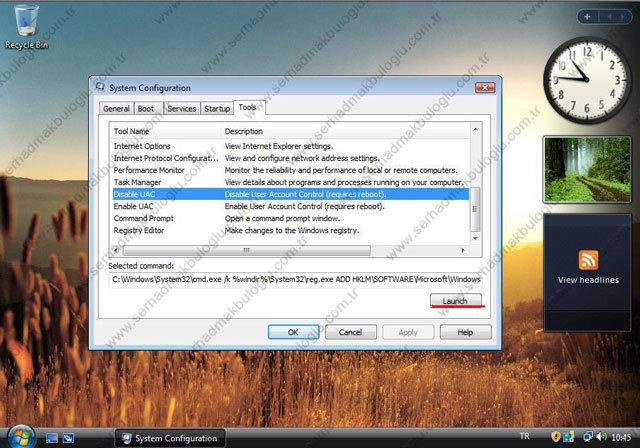This screenshot has height=448, width=640.
Task: Select Task Manager tool row
Action: tap(291, 182)
